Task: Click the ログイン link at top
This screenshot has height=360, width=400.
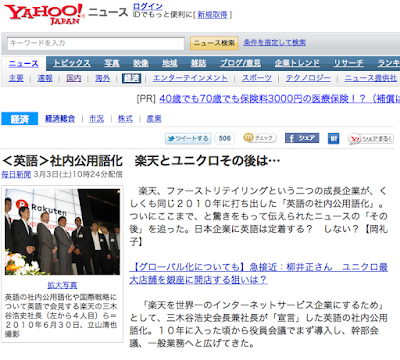Action: click(x=148, y=6)
